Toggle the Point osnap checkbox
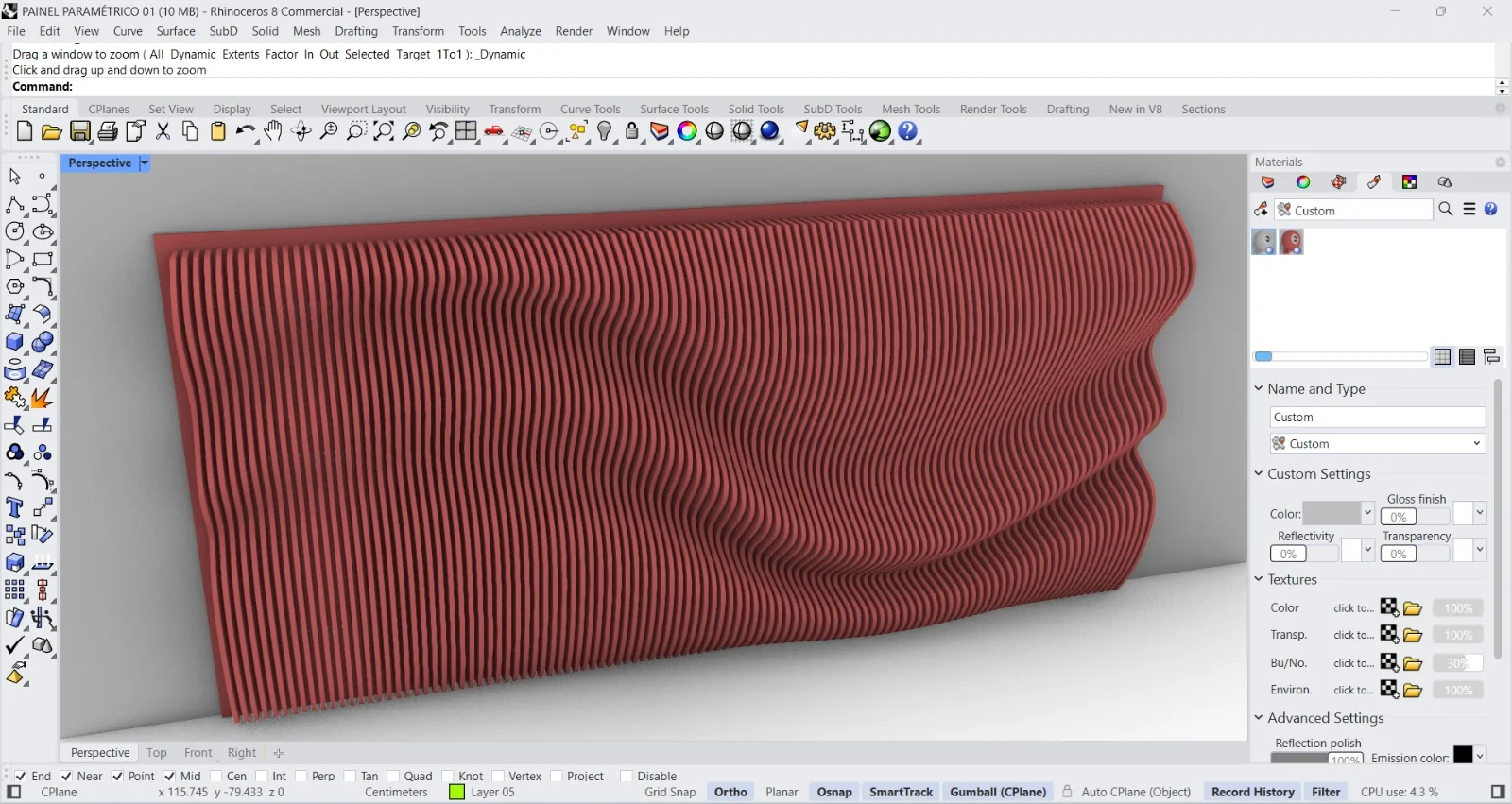 pos(117,777)
